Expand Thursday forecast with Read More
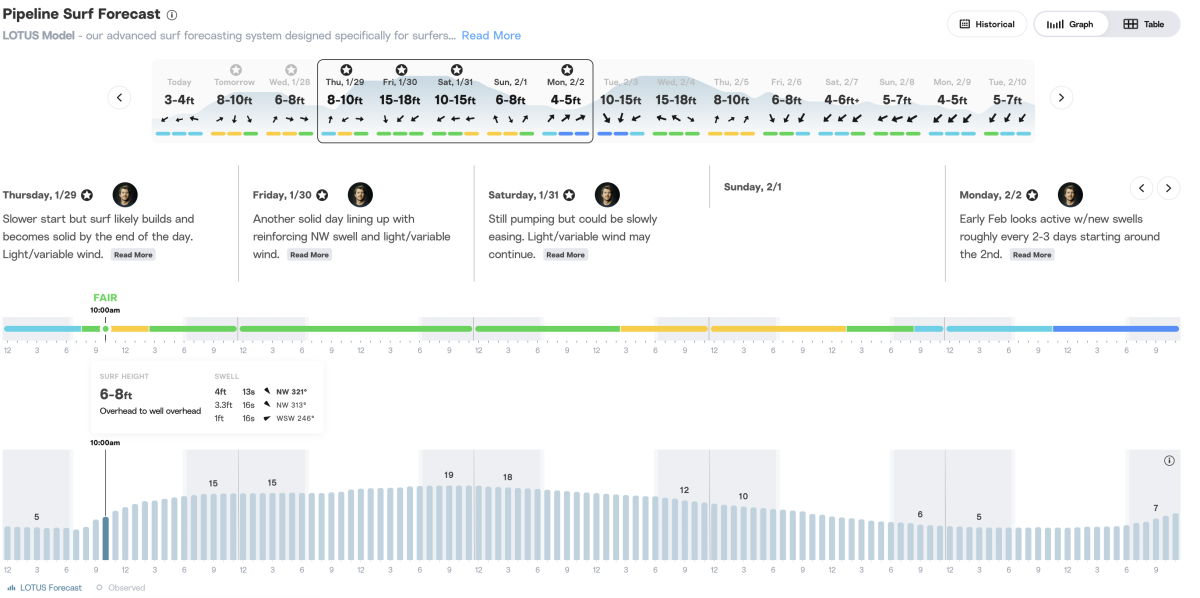1200x598 pixels. pos(133,255)
